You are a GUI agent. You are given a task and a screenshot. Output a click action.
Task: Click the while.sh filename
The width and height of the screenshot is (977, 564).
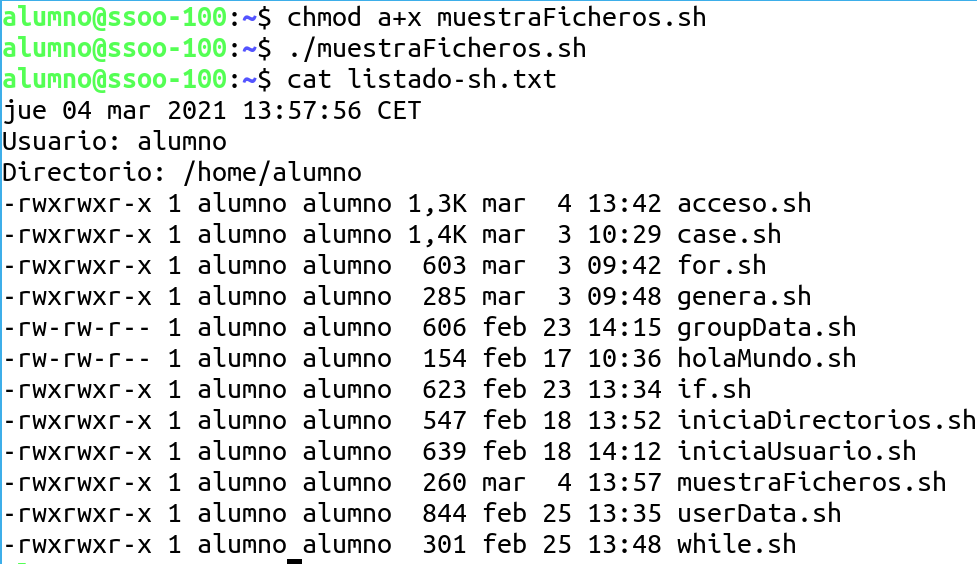(736, 545)
